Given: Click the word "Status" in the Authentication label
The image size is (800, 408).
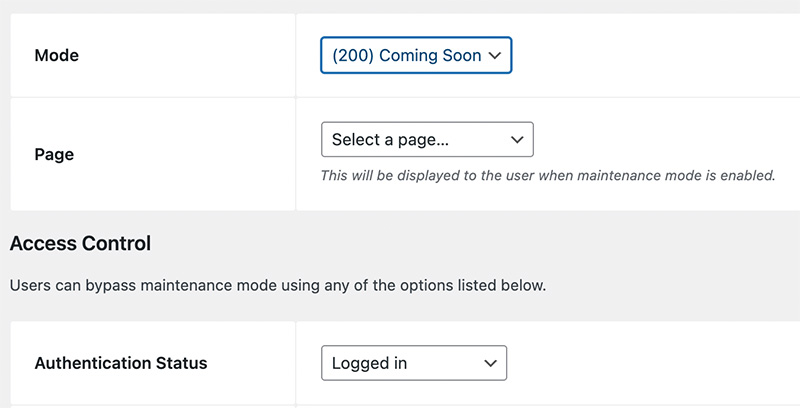Looking at the screenshot, I should coord(182,363).
